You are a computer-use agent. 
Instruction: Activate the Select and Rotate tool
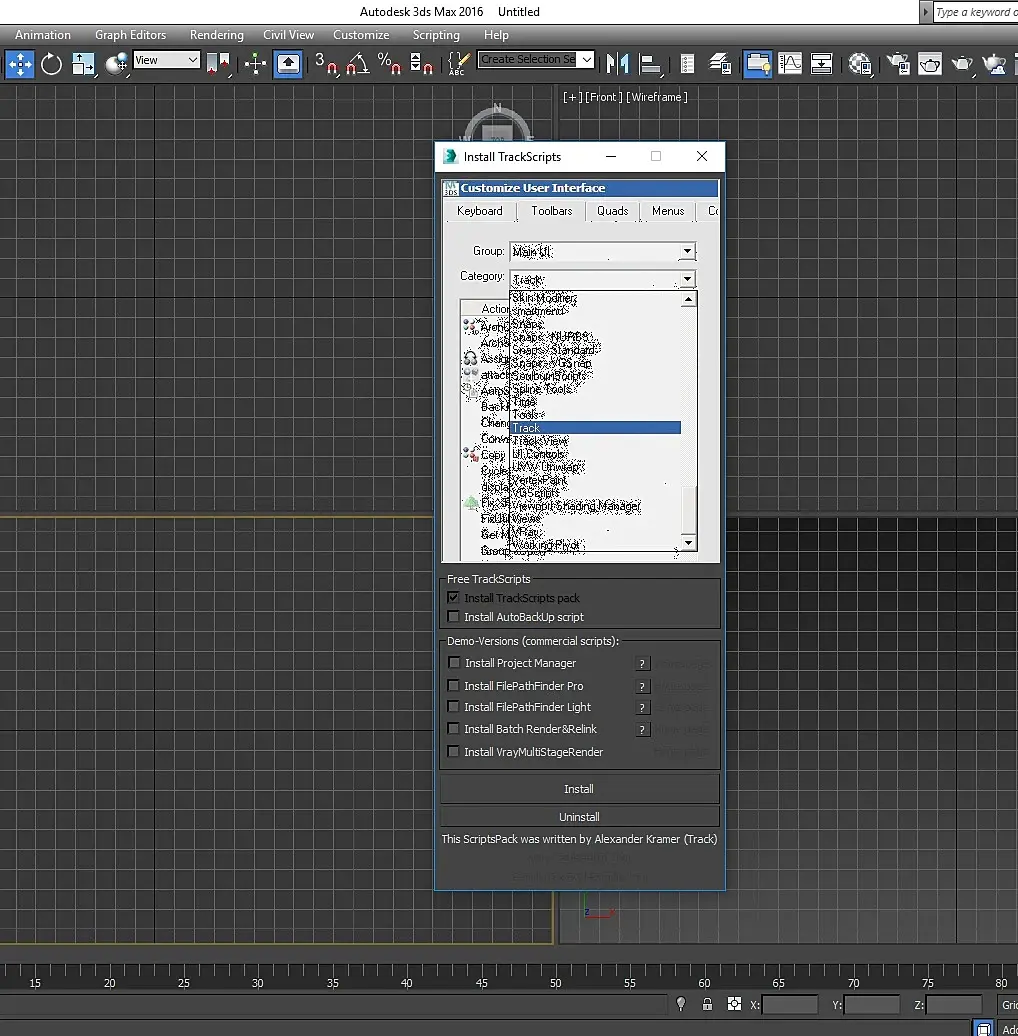click(51, 64)
